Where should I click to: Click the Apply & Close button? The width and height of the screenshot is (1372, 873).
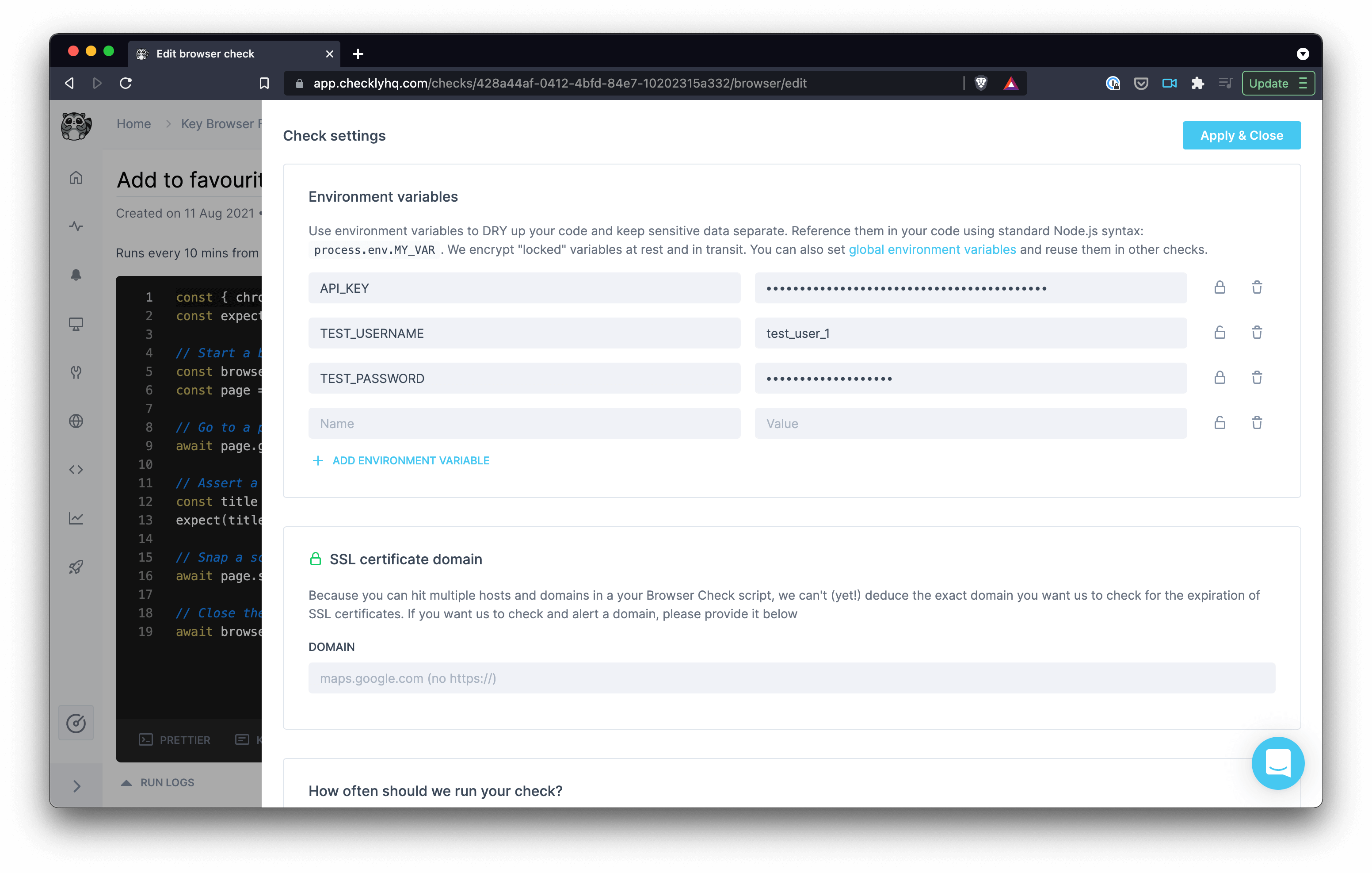point(1242,135)
